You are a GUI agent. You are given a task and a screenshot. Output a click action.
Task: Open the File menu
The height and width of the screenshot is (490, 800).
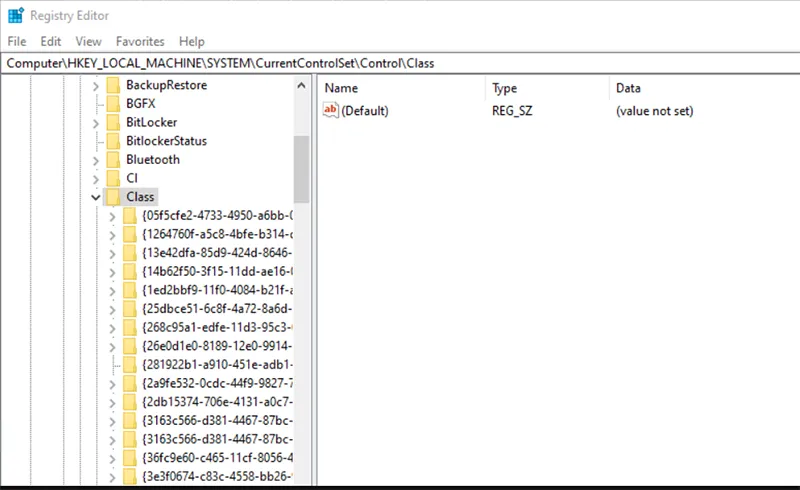17,41
